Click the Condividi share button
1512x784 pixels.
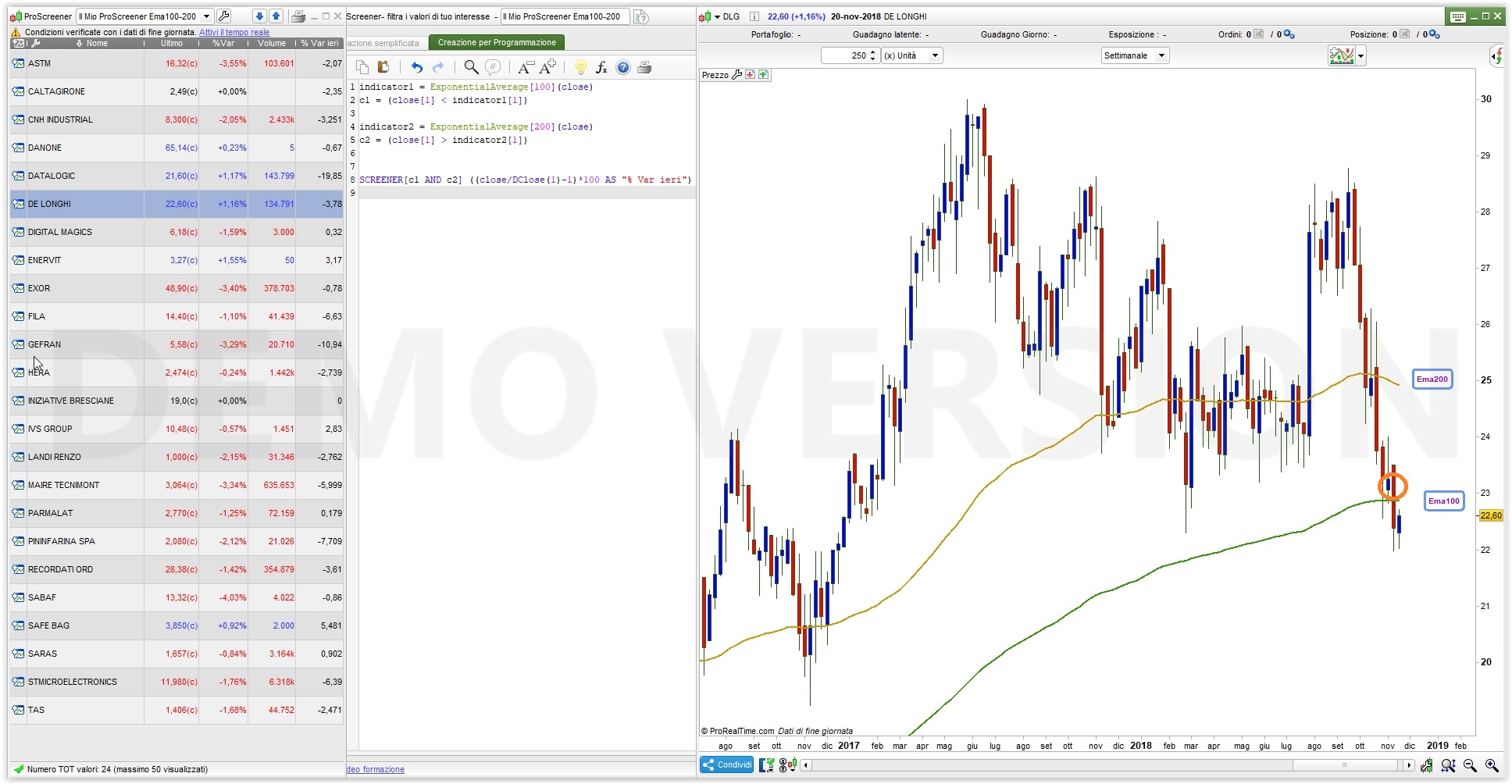tap(727, 765)
